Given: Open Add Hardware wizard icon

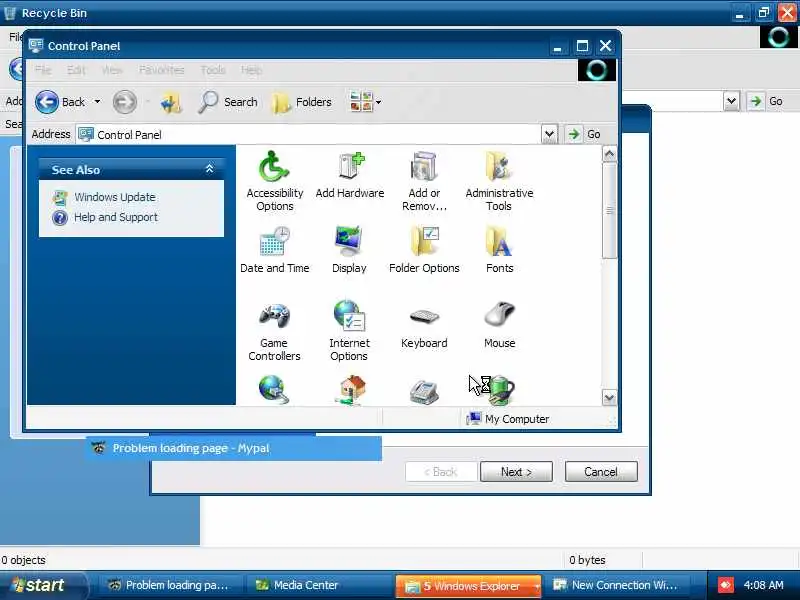Looking at the screenshot, I should (x=349, y=175).
